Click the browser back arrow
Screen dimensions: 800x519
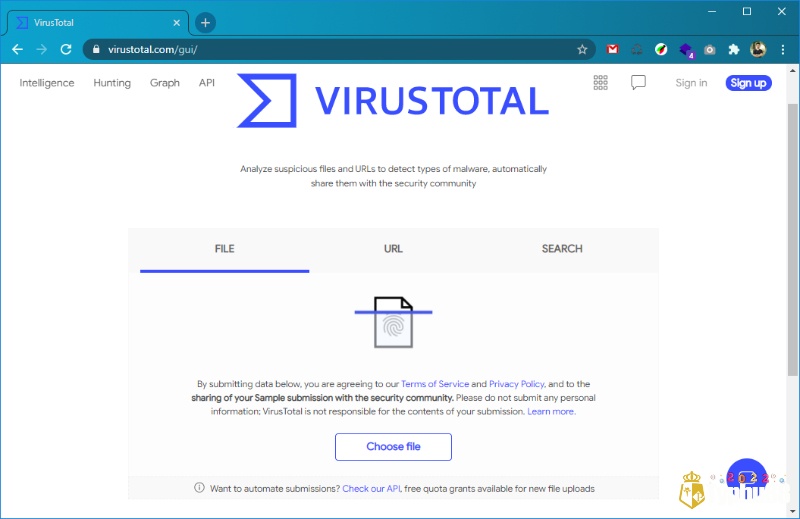tap(17, 50)
